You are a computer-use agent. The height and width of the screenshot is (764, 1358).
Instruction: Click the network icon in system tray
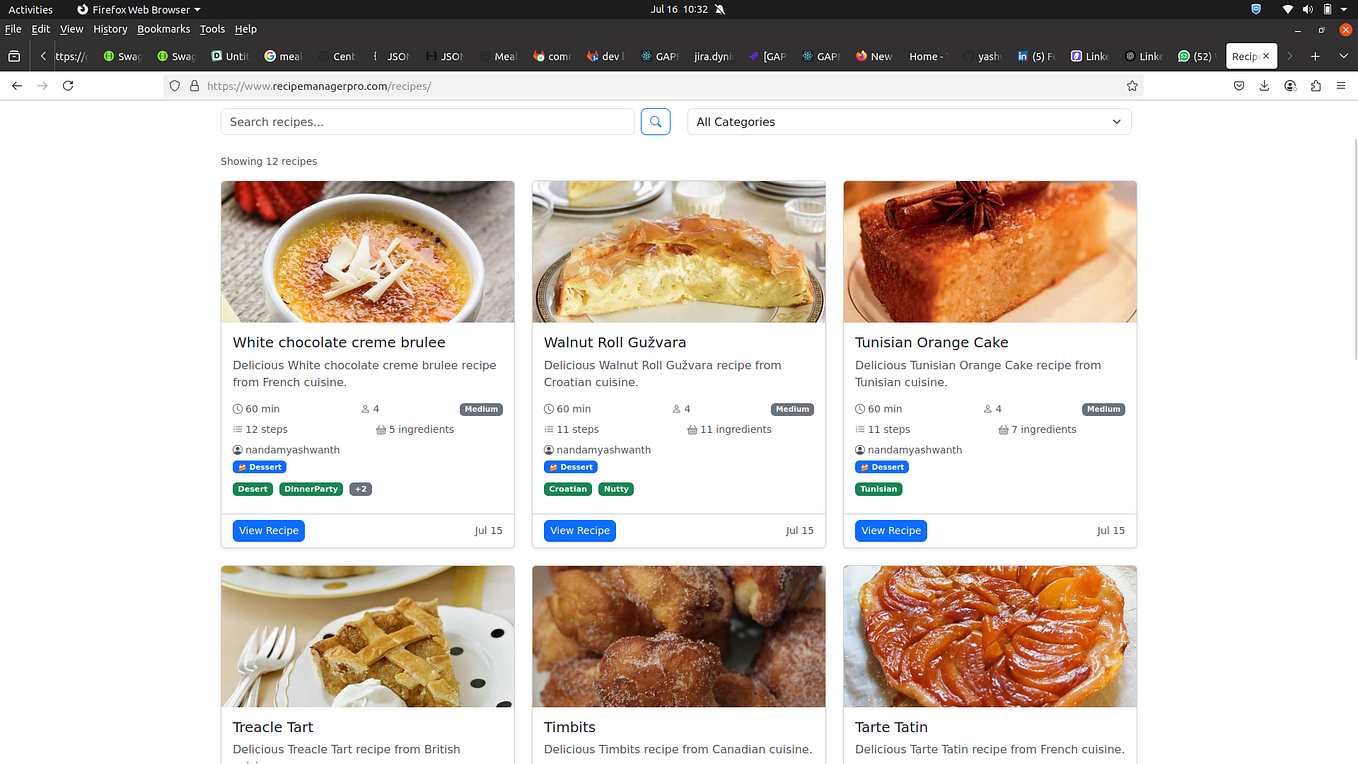pyautogui.click(x=1289, y=9)
